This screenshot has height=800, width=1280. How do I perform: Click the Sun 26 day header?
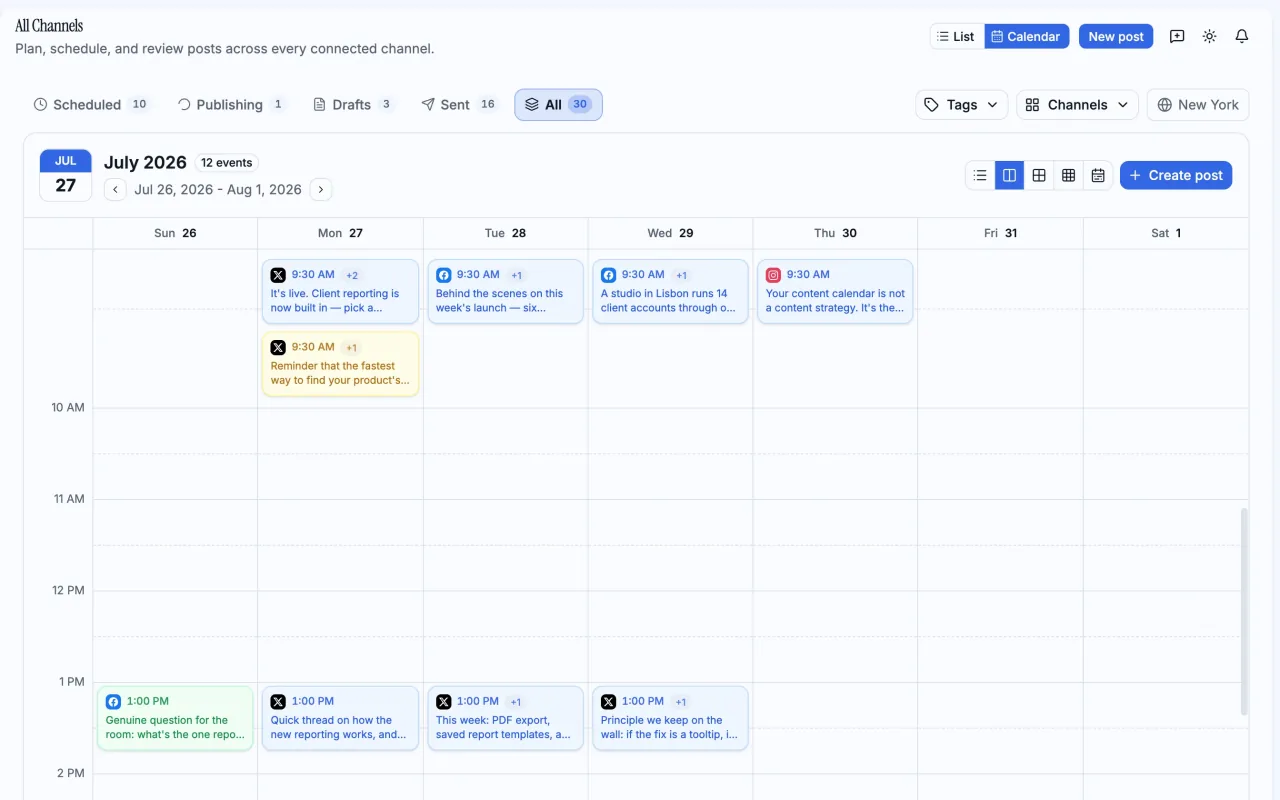pos(175,233)
